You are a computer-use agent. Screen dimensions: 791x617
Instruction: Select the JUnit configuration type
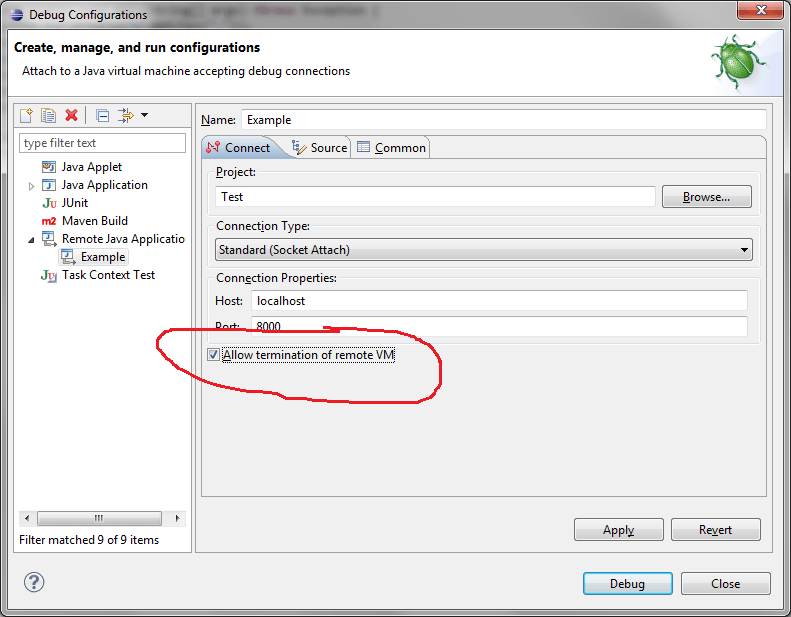click(x=74, y=203)
